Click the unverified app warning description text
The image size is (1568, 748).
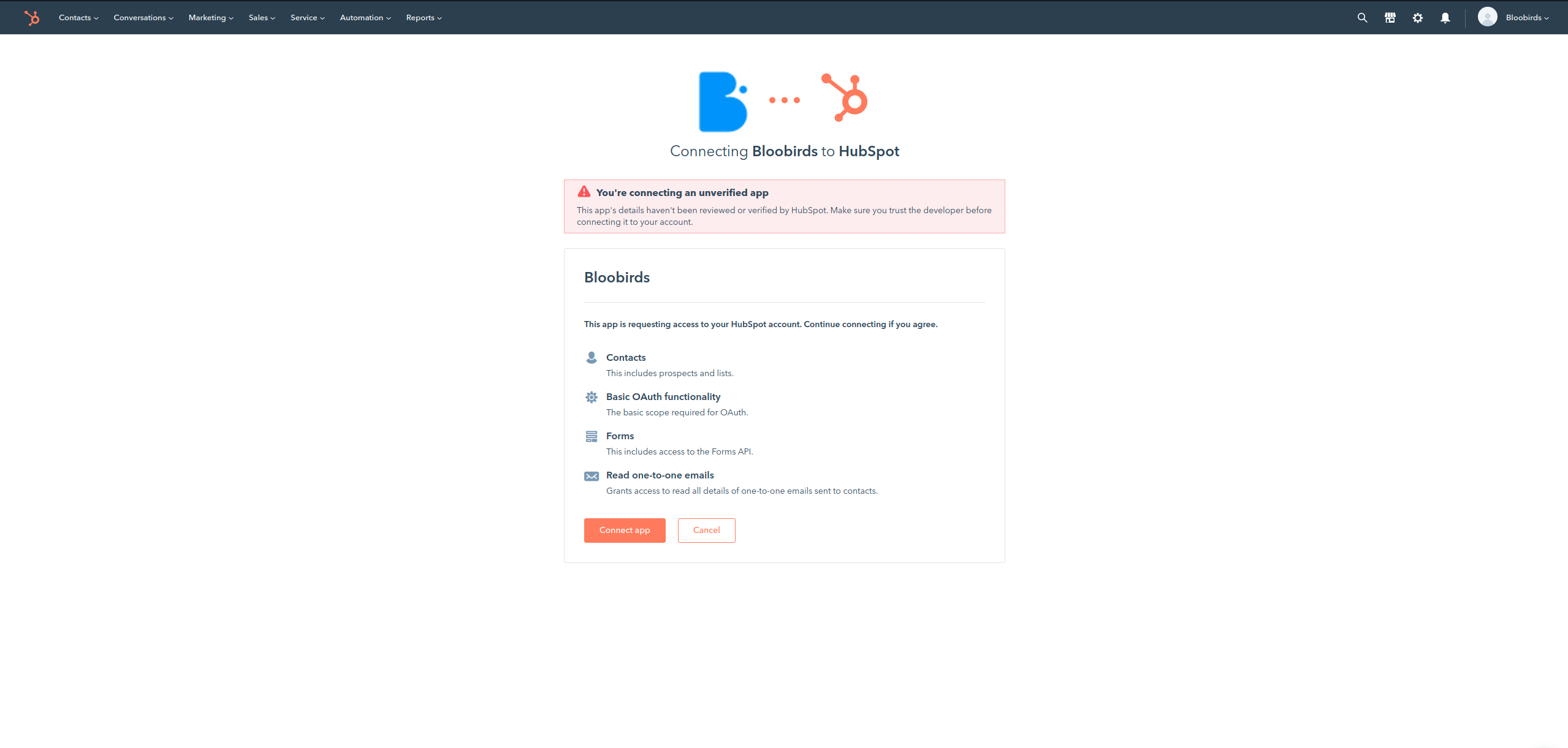(784, 216)
